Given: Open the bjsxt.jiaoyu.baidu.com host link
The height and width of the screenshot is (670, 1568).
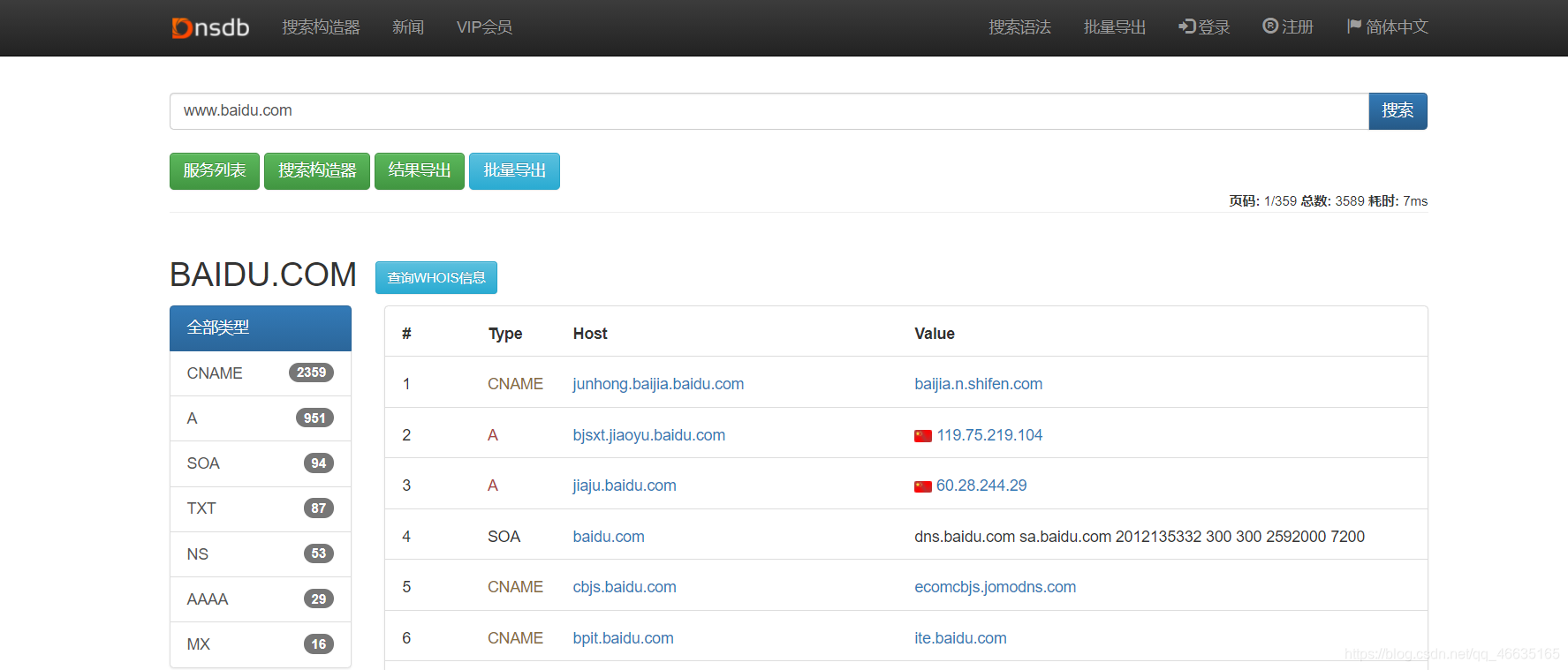Looking at the screenshot, I should pyautogui.click(x=648, y=435).
